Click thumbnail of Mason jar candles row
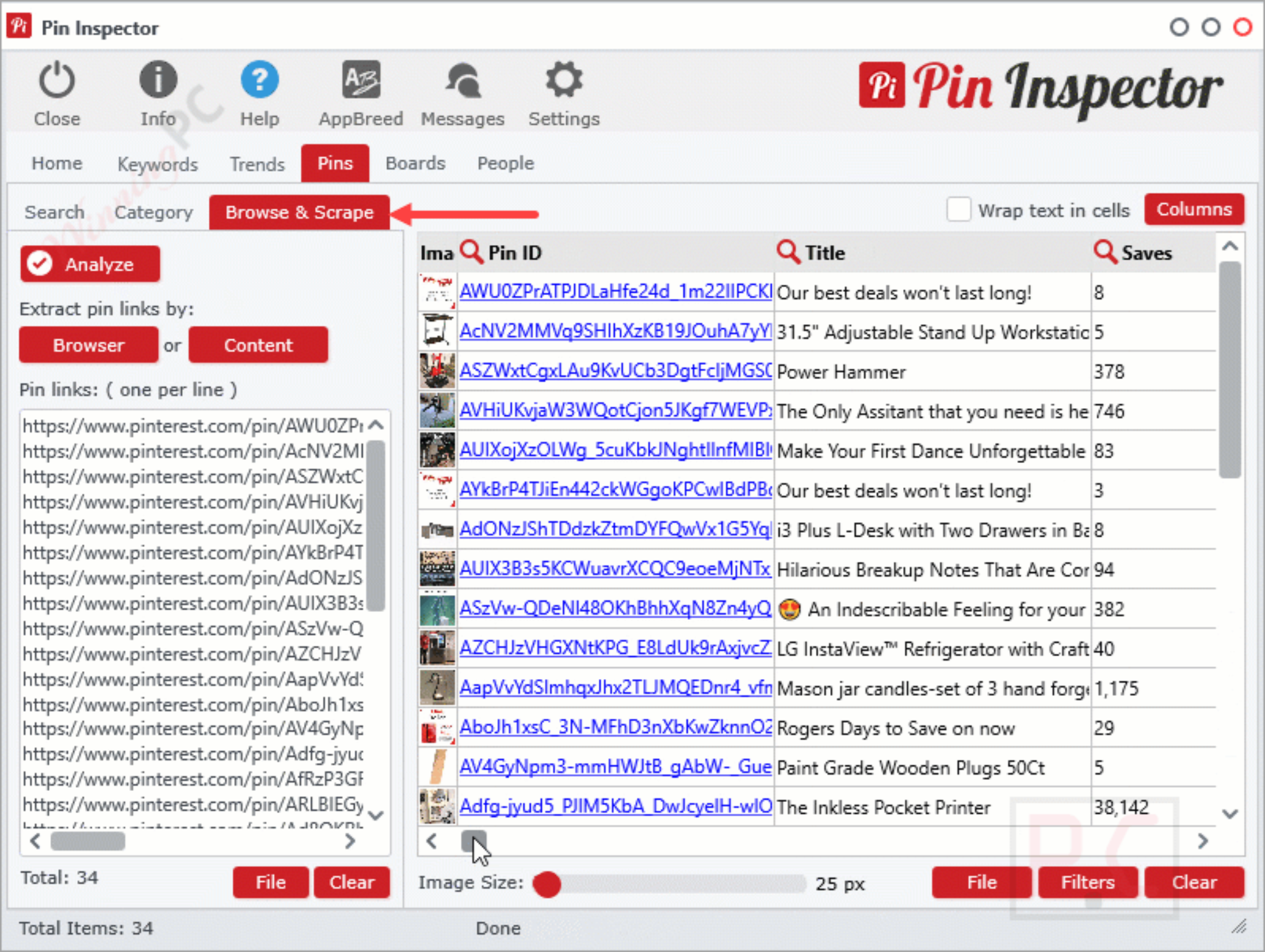Screen dimensions: 1265x952 (x=437, y=688)
